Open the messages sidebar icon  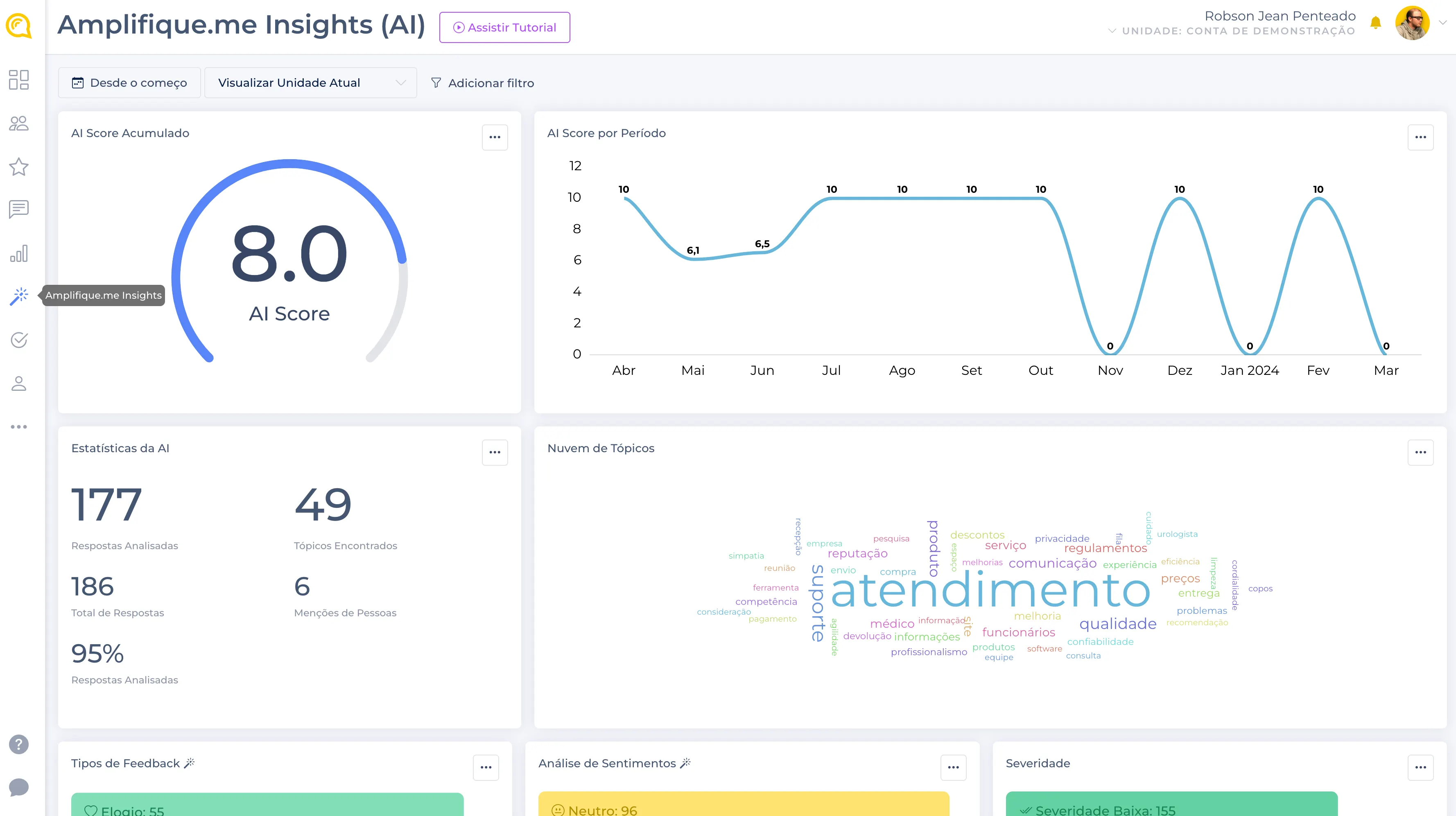(x=19, y=209)
